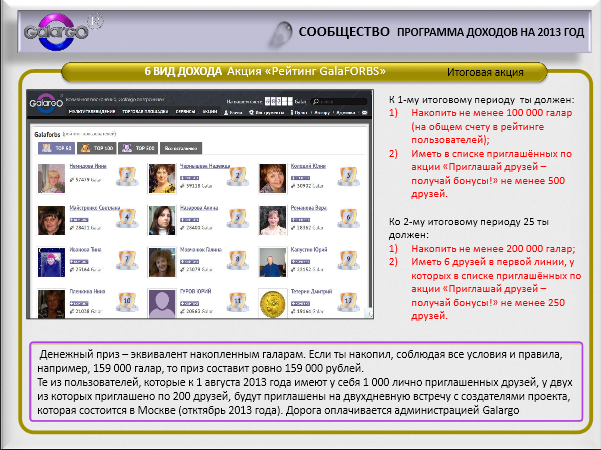601x450 pixels.
Task: Click into the site search field
Action: (339, 102)
